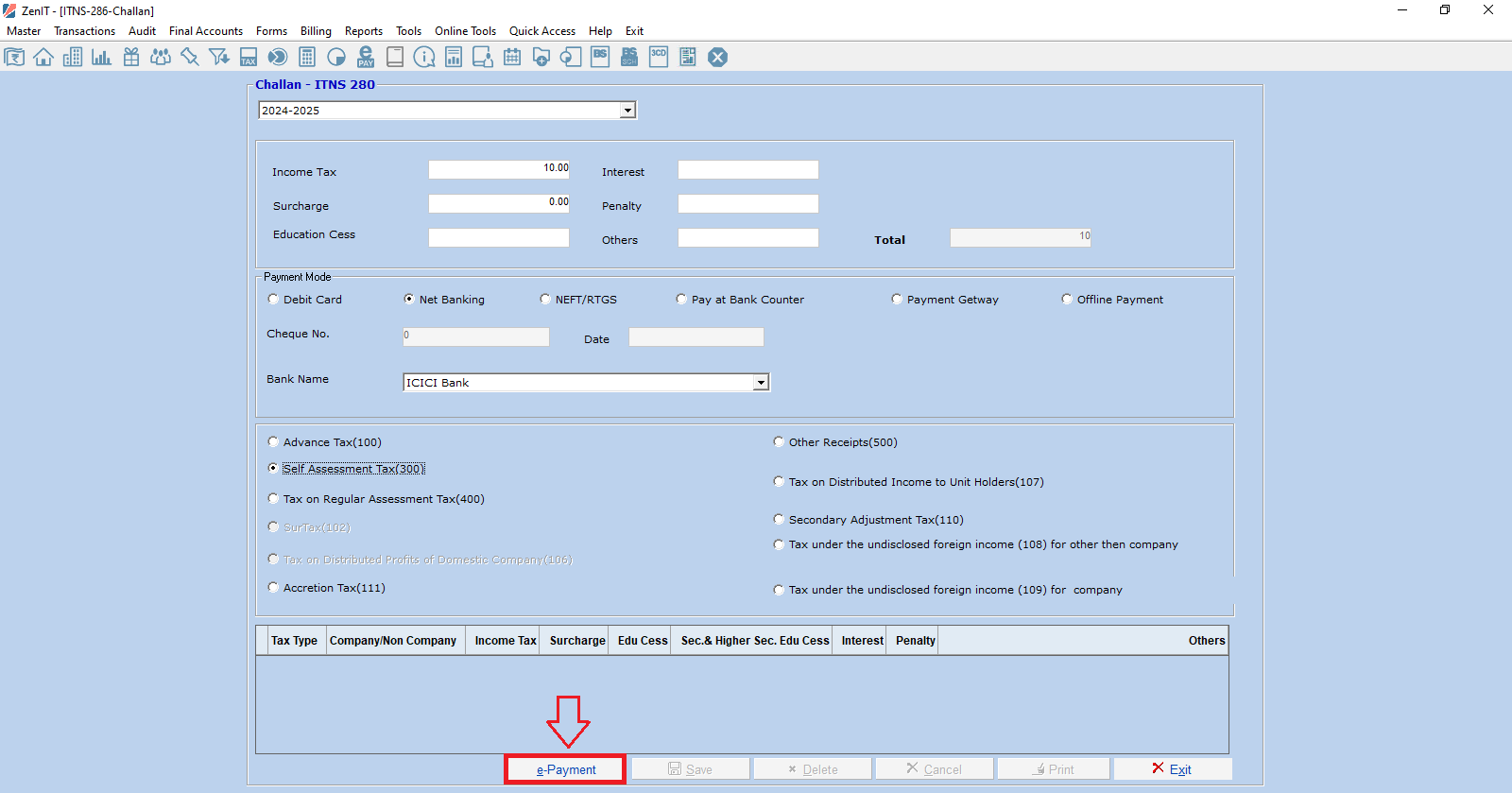
Task: Click the Others amount input field
Action: [x=748, y=237]
